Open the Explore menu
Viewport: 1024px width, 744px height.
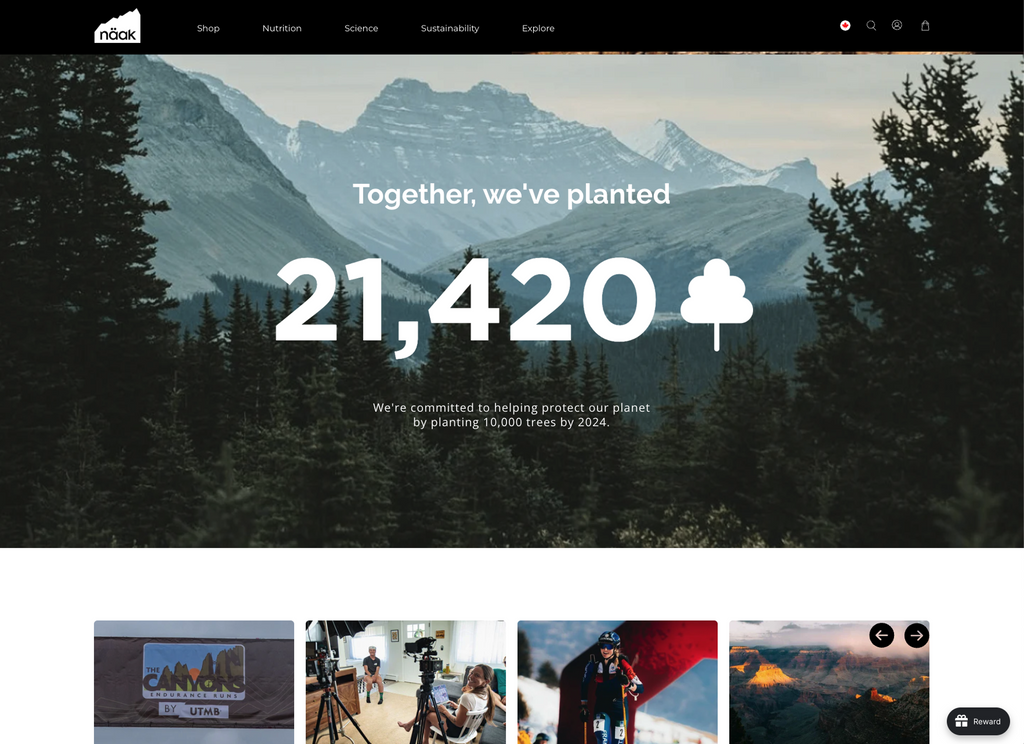tap(538, 28)
